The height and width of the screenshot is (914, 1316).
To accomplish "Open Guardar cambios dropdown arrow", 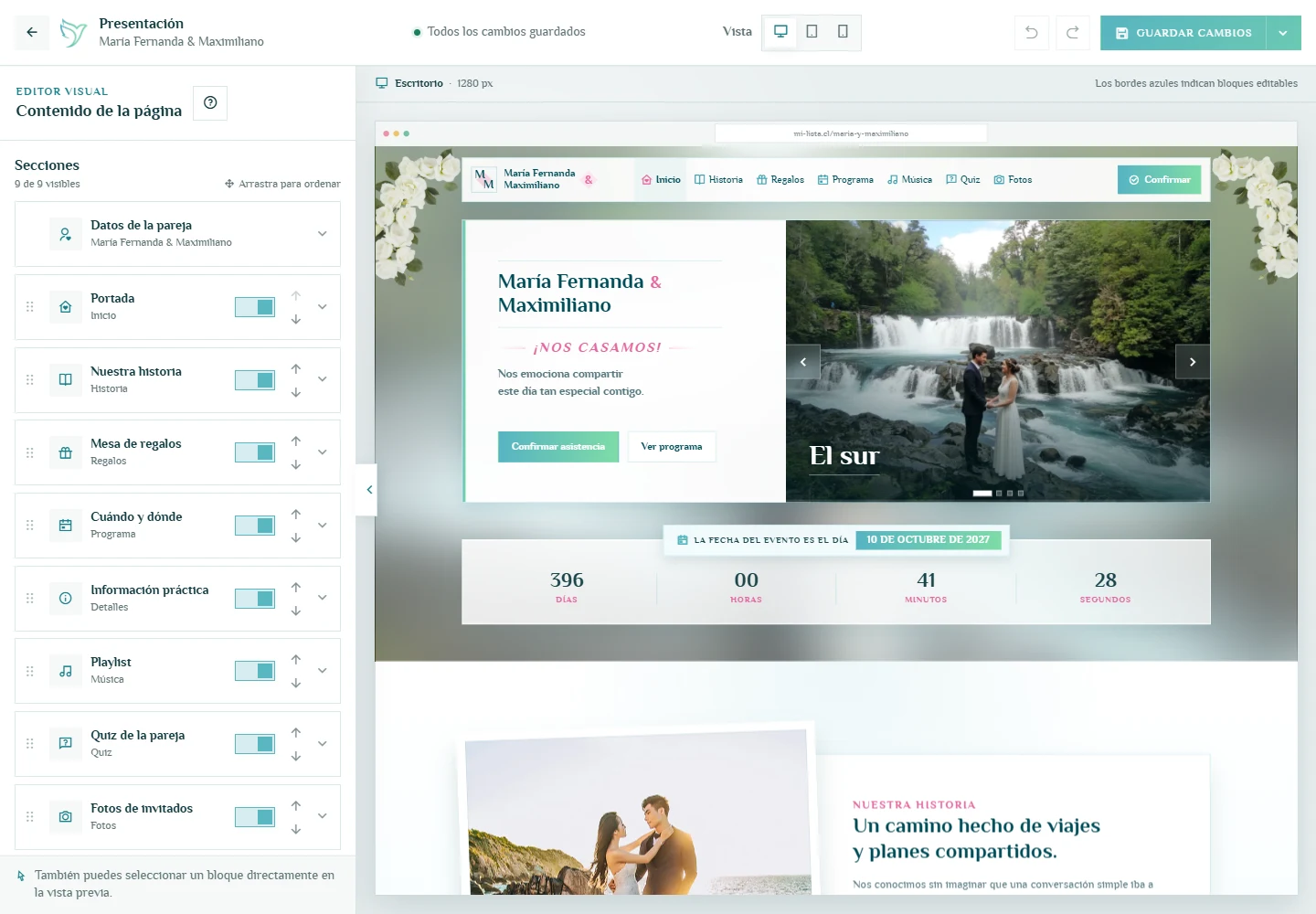I will pos(1283,33).
